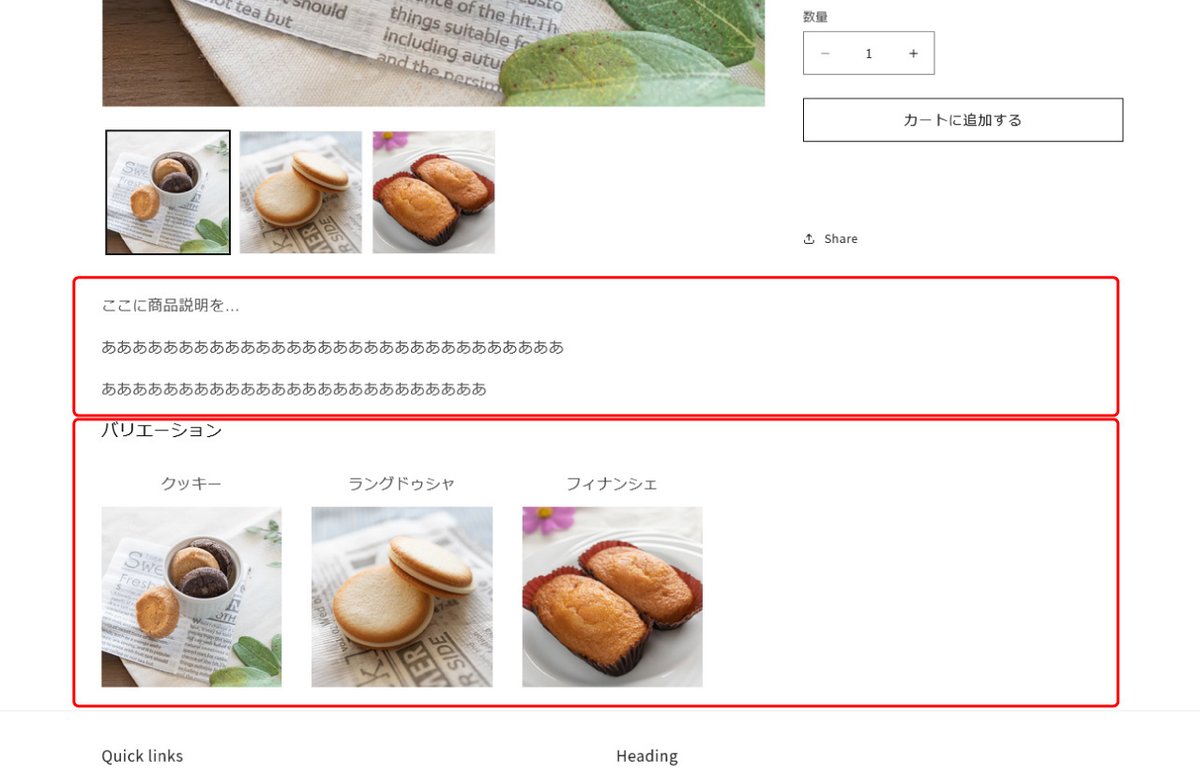
Task: Click the footer Heading title
Action: 647,756
